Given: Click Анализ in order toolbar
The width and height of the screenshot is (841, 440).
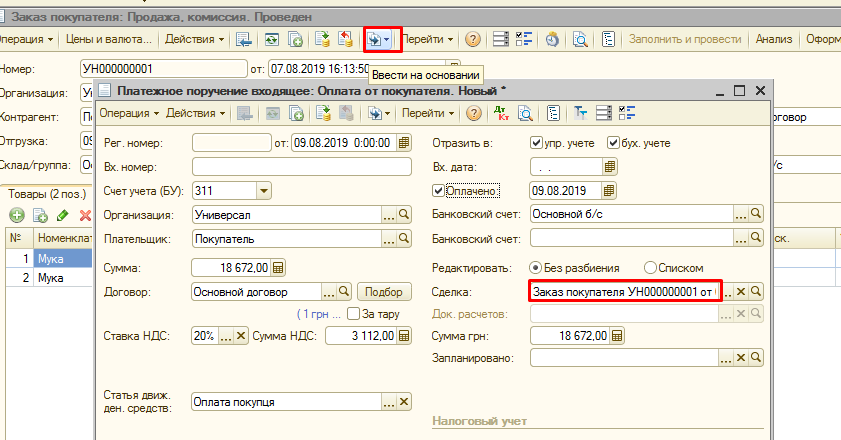Looking at the screenshot, I should pyautogui.click(x=774, y=39).
